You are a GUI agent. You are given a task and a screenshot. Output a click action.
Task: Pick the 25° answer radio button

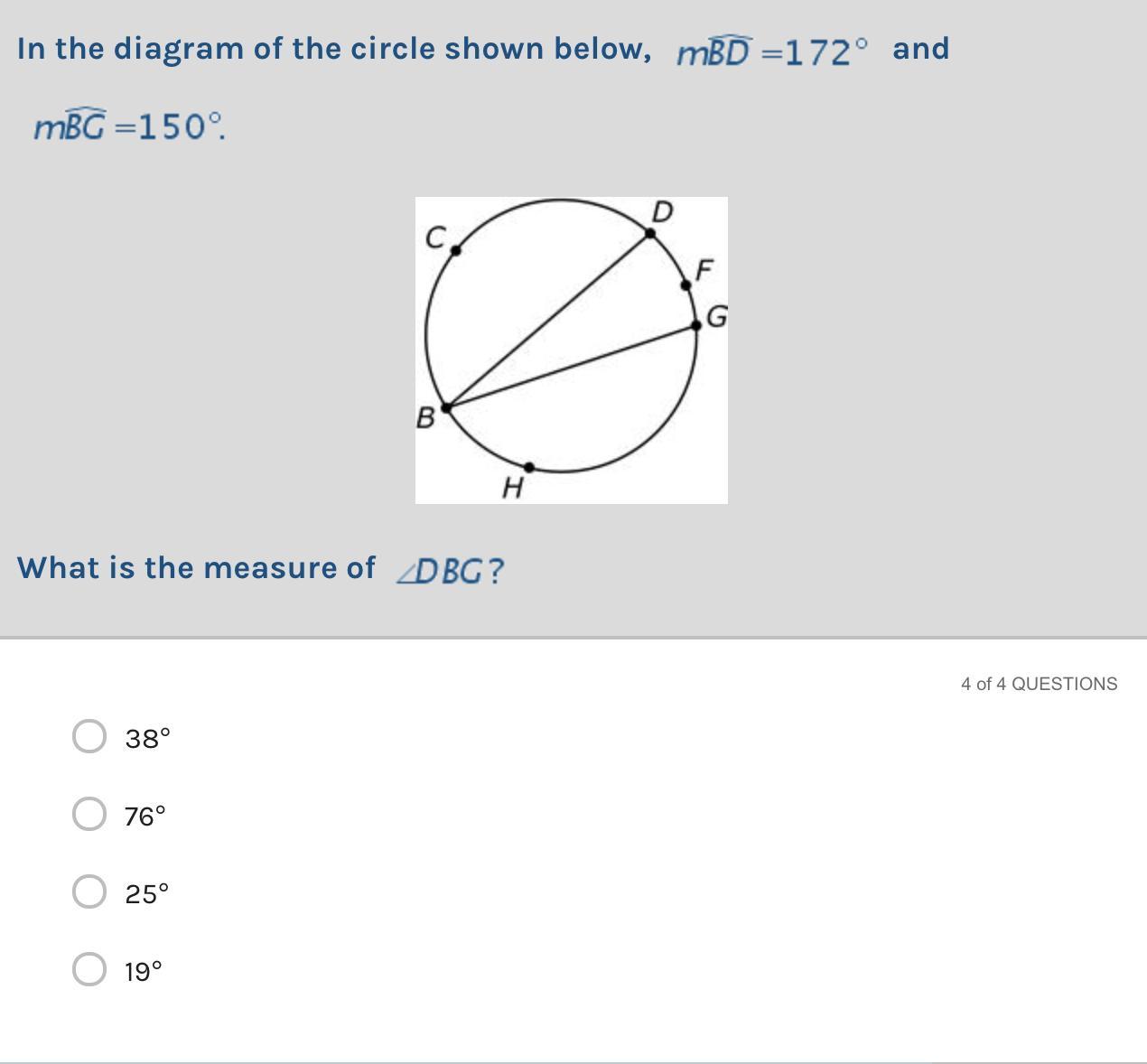(89, 891)
